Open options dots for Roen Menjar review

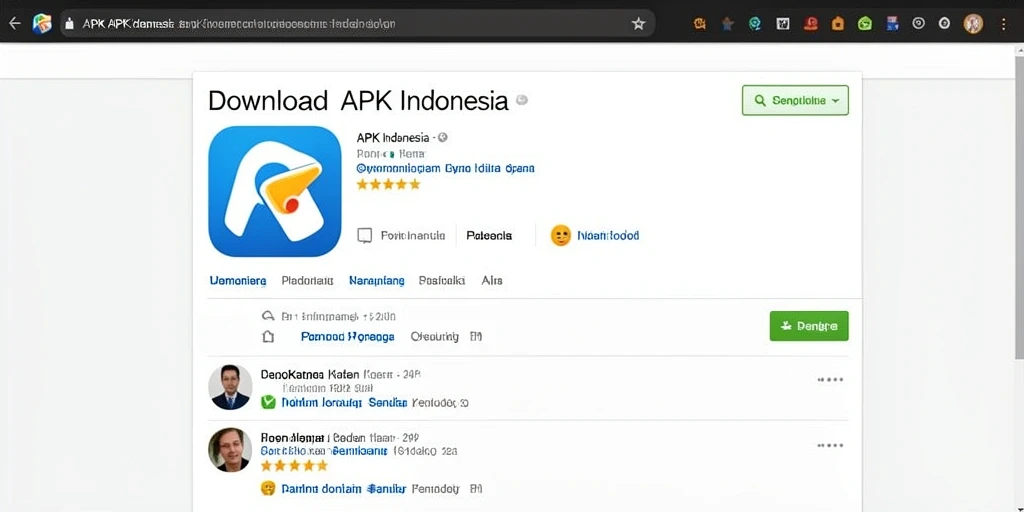pos(831,445)
